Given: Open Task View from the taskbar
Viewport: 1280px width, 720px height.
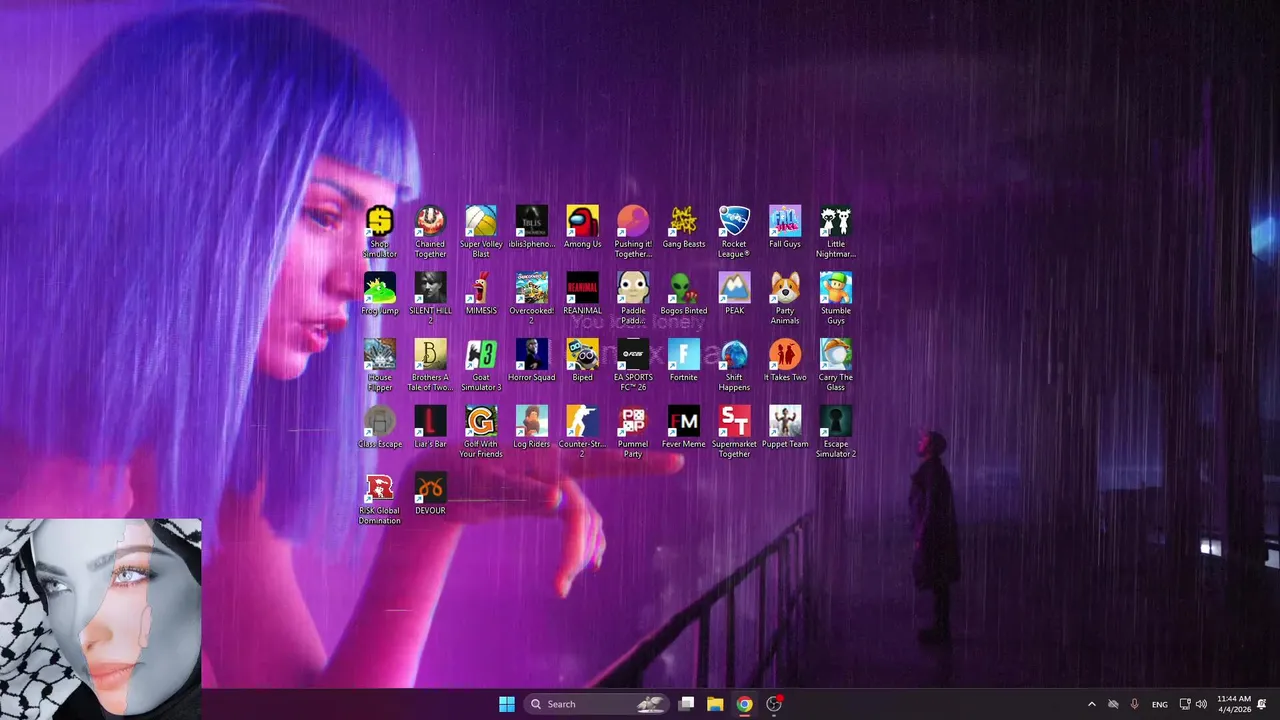Looking at the screenshot, I should [686, 704].
